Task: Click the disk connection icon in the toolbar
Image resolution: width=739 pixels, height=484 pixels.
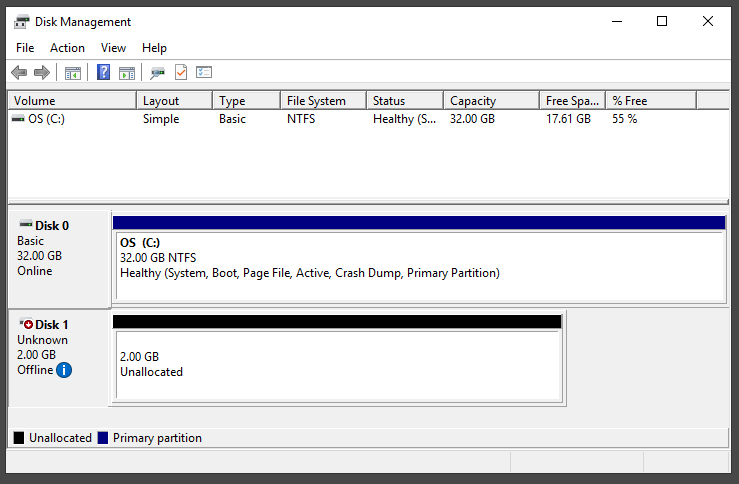Action: 157,72
